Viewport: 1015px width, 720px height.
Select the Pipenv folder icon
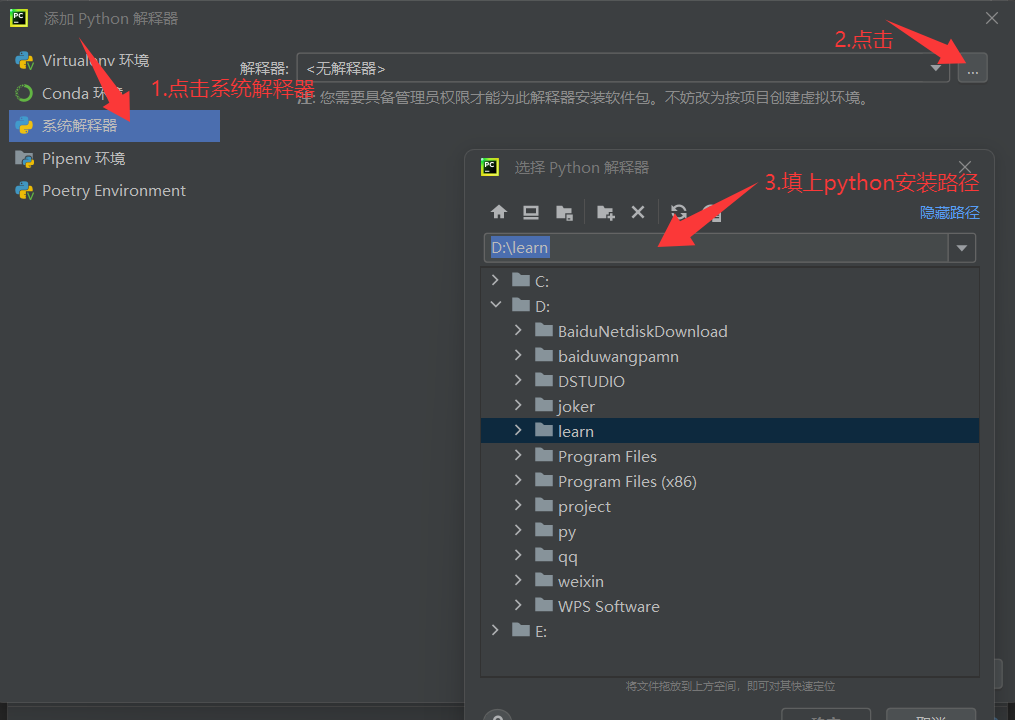coord(25,159)
